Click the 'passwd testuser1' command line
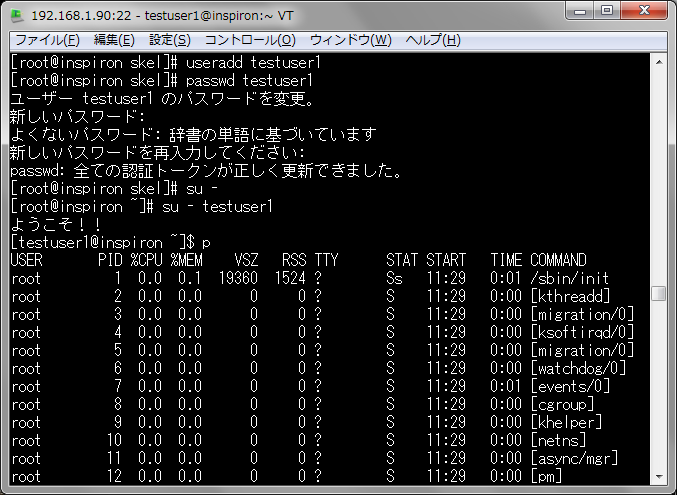677x495 pixels. (x=161, y=81)
